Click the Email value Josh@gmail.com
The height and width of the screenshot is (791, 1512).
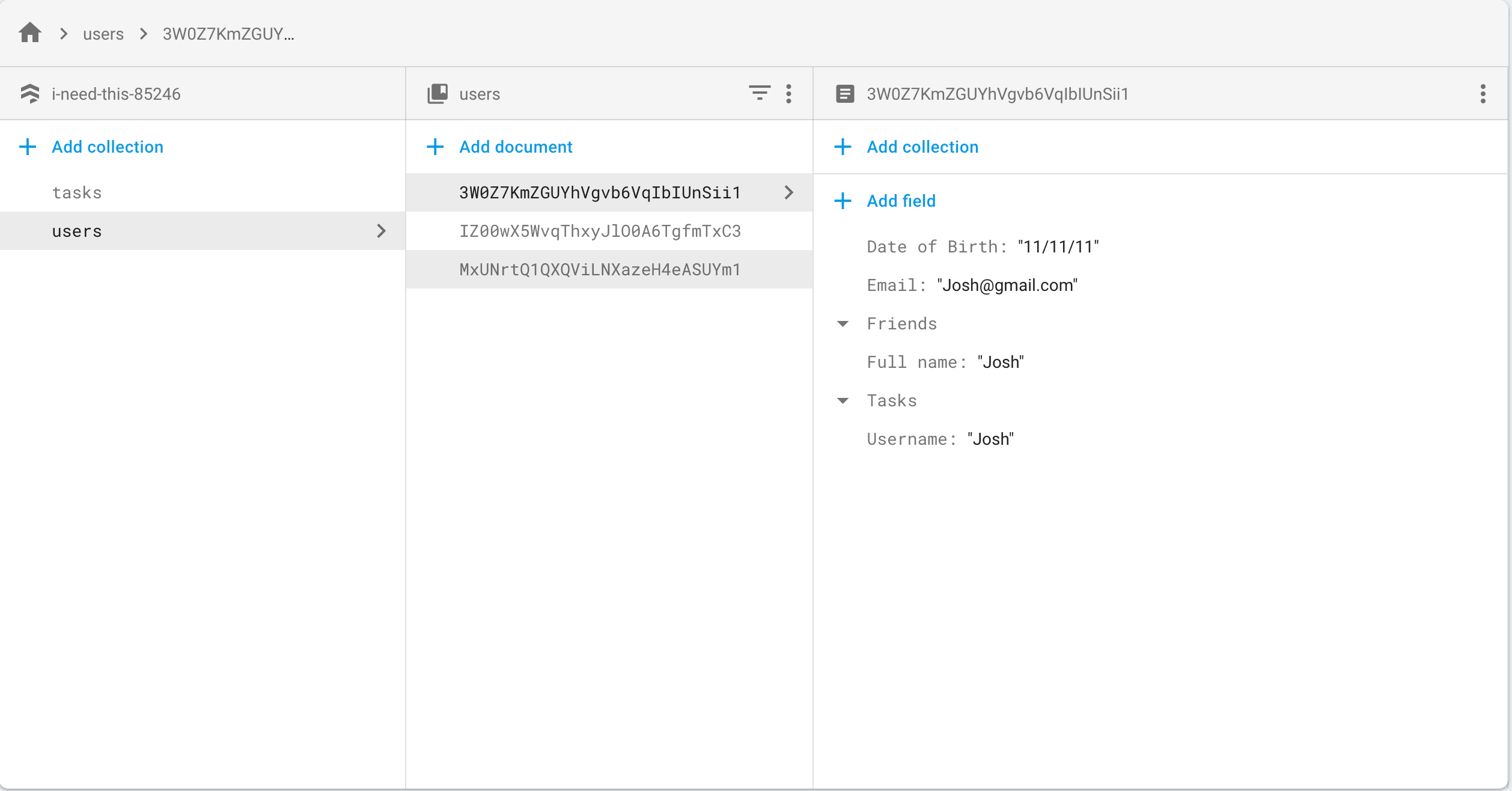pyautogui.click(x=1007, y=285)
